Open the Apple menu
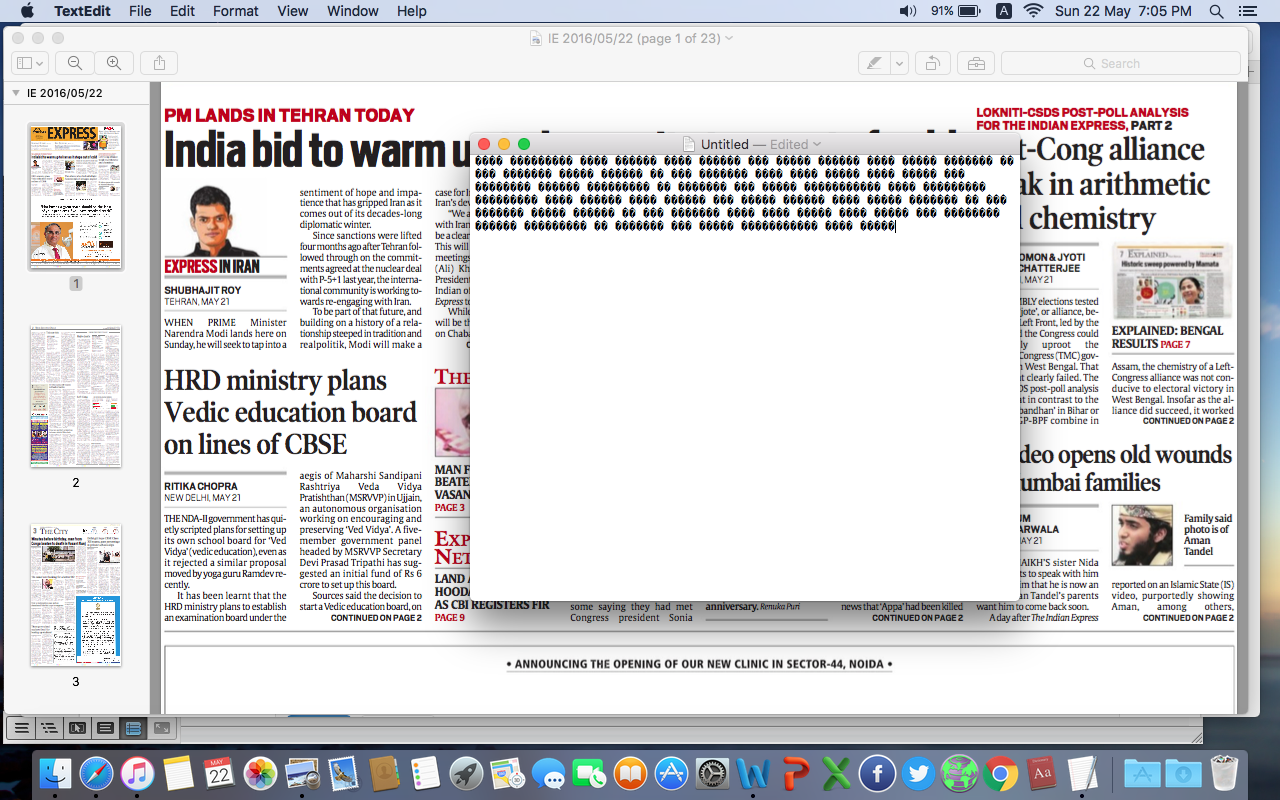 pos(27,11)
